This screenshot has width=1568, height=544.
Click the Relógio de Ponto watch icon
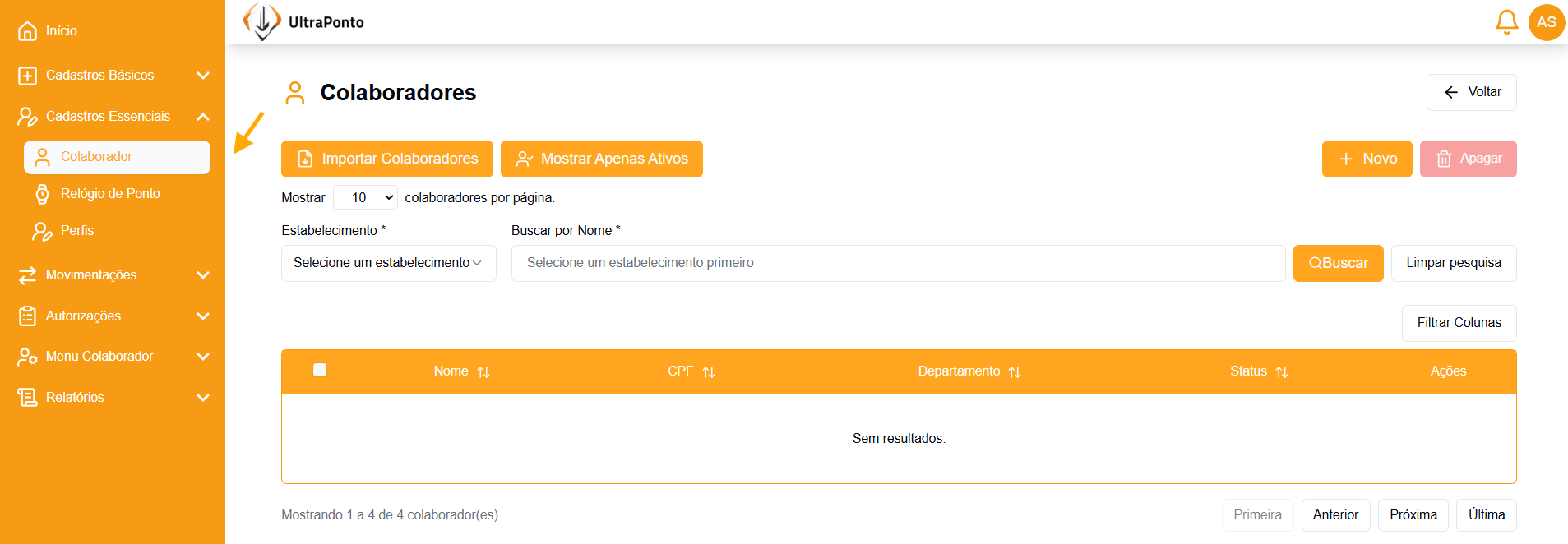pyautogui.click(x=42, y=194)
